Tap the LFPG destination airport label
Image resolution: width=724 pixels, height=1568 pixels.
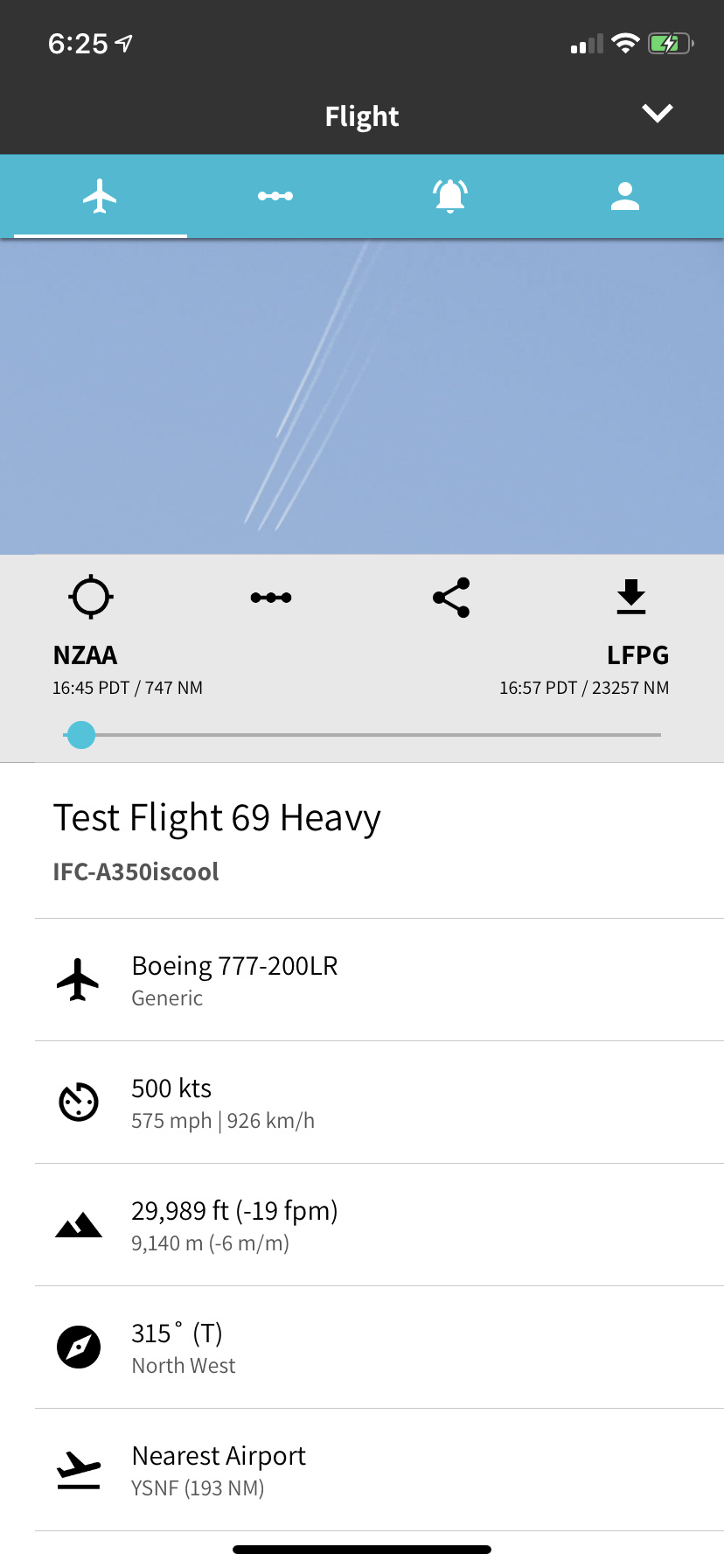click(637, 655)
